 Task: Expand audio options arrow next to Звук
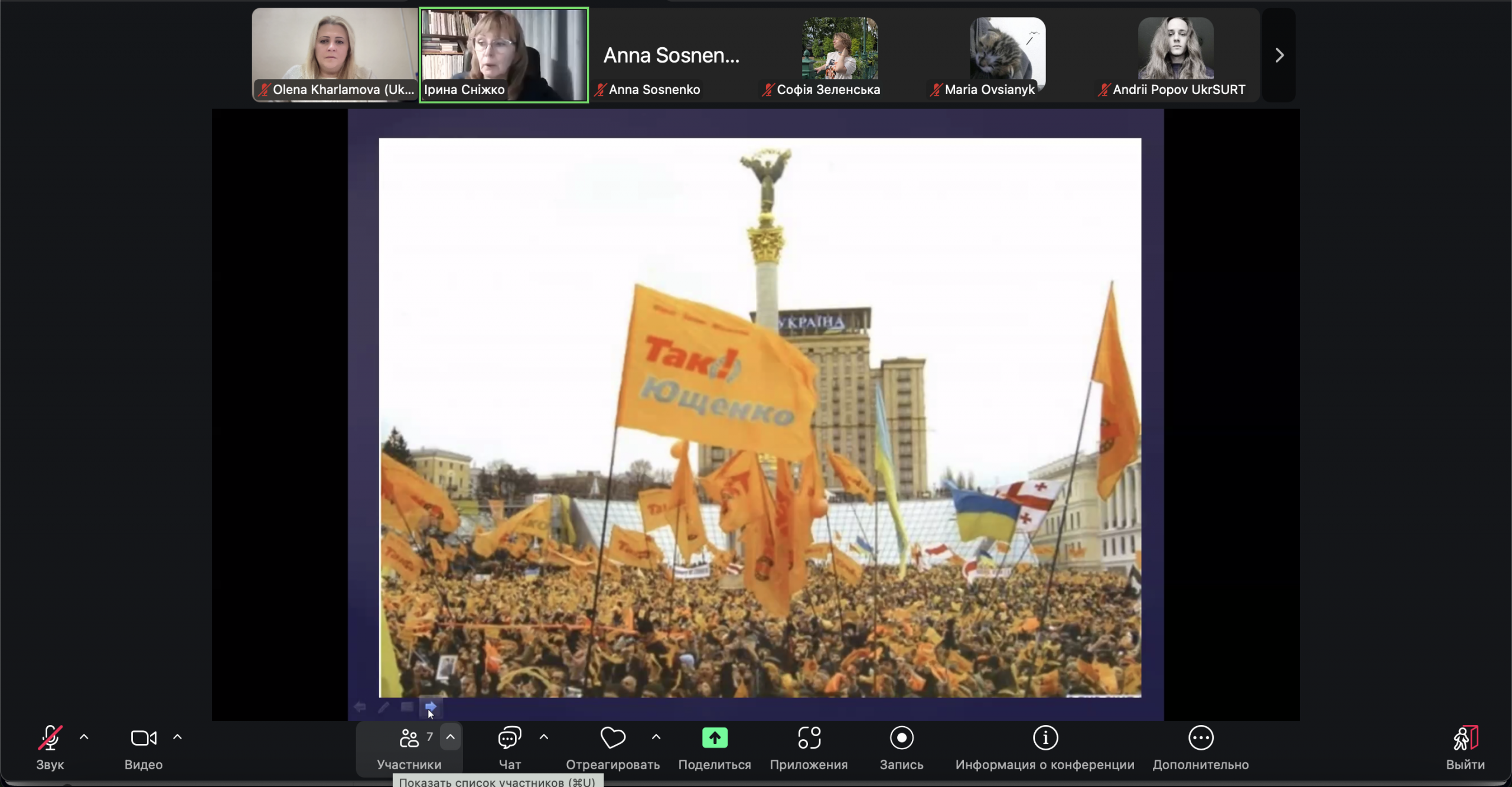tap(84, 737)
